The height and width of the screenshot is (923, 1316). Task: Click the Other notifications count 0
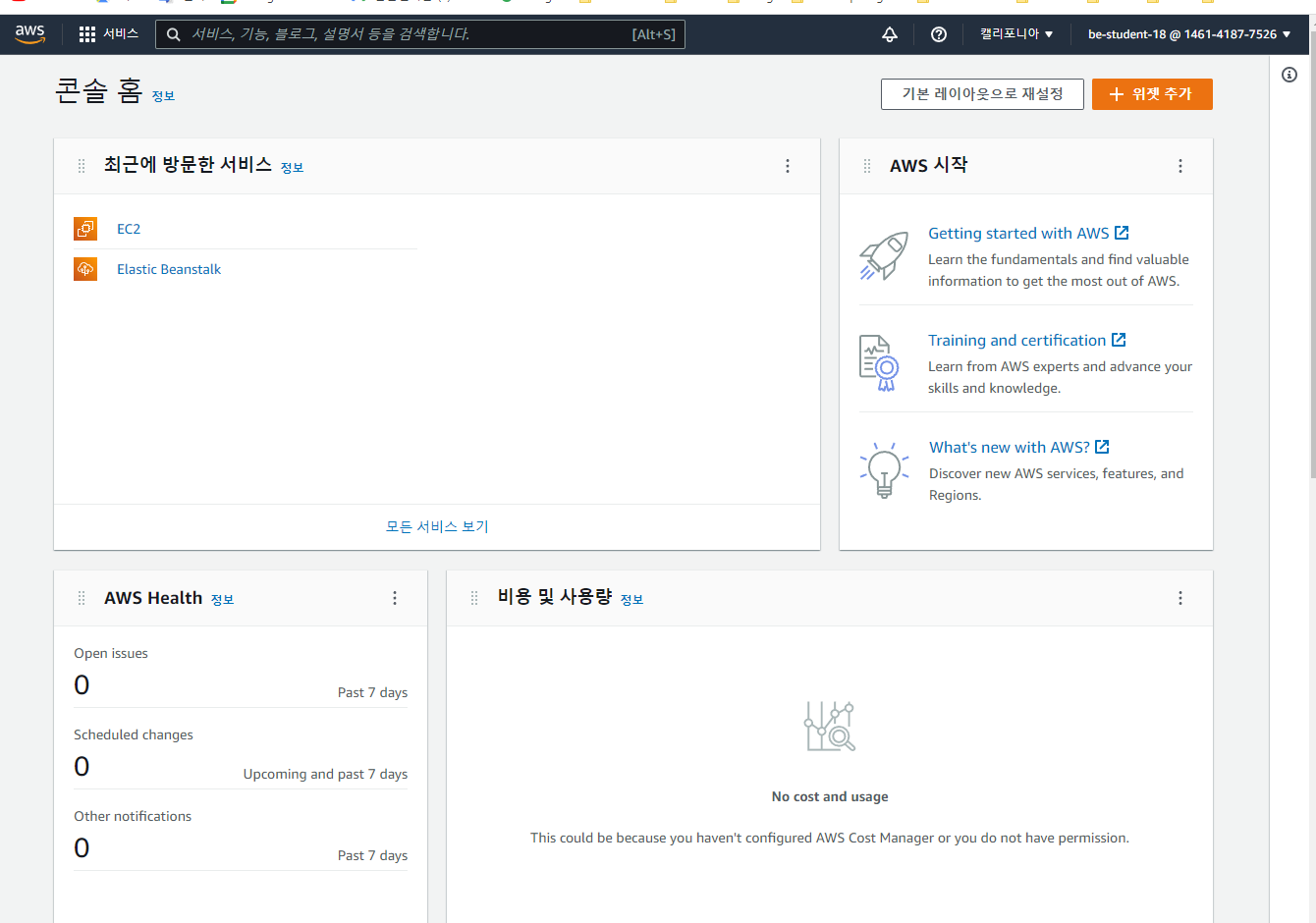[x=82, y=847]
